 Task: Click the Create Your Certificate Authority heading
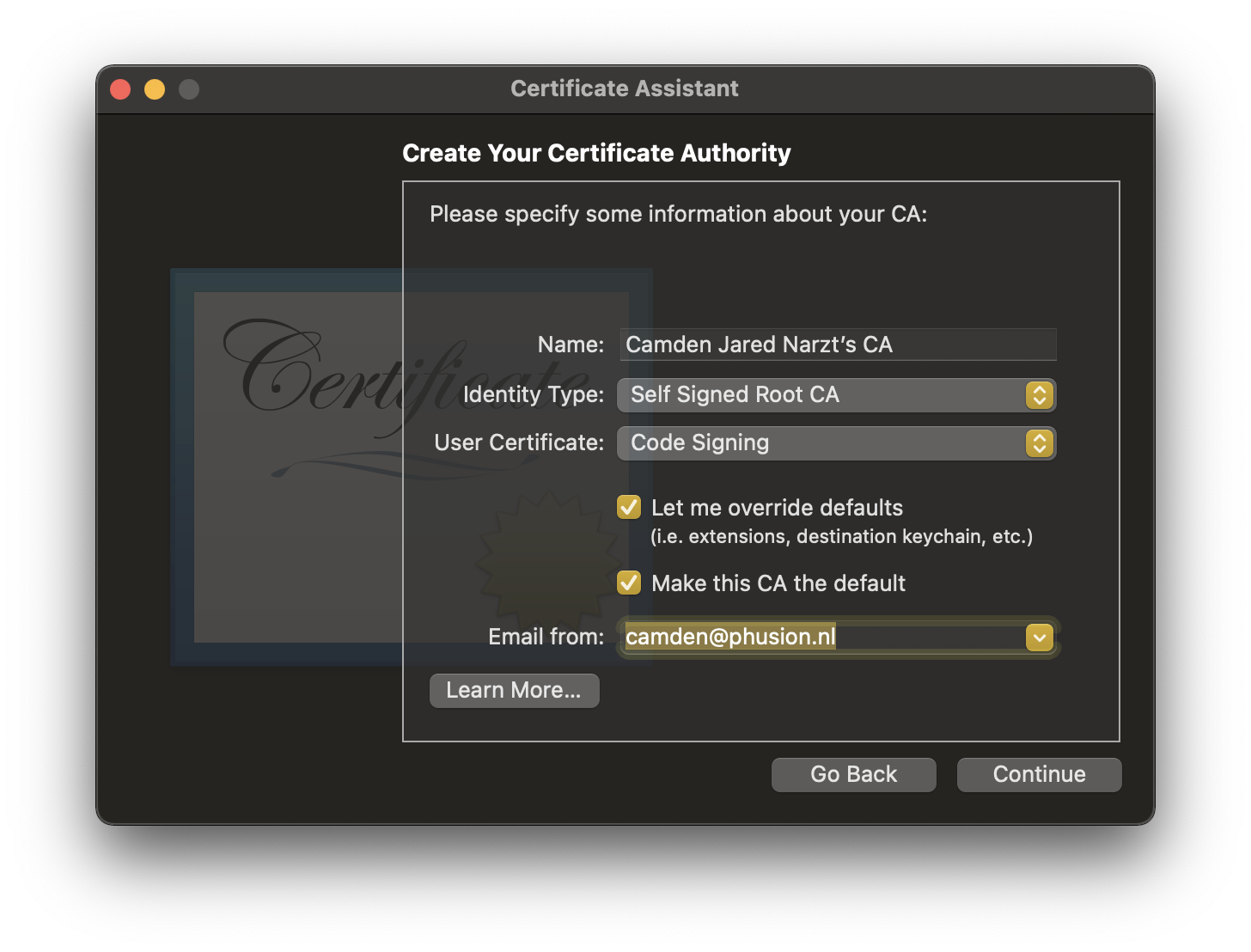click(596, 153)
